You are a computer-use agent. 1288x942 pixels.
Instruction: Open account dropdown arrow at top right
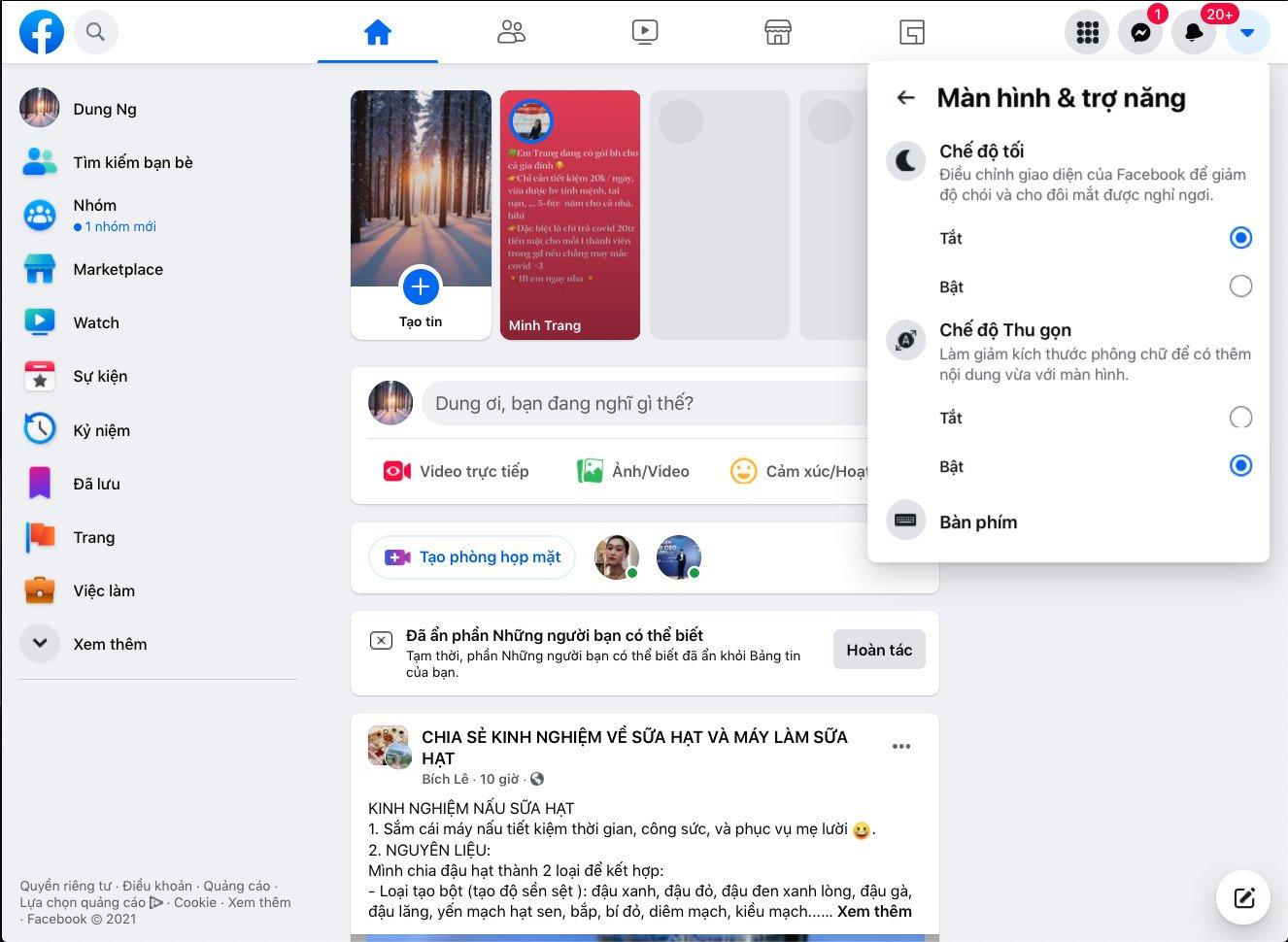point(1247,33)
